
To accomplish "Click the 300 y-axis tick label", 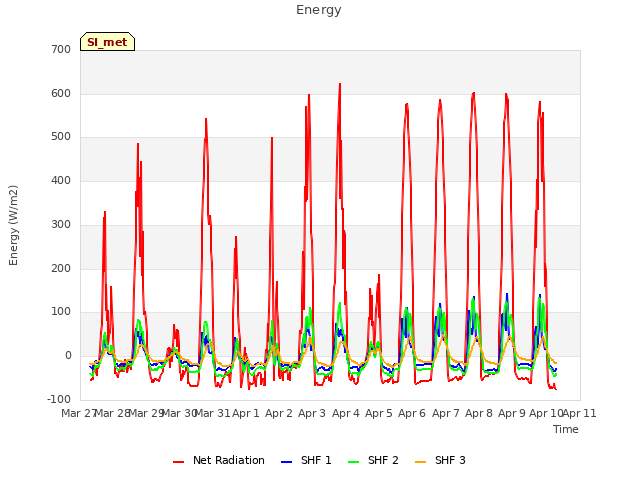I will pos(61,224).
